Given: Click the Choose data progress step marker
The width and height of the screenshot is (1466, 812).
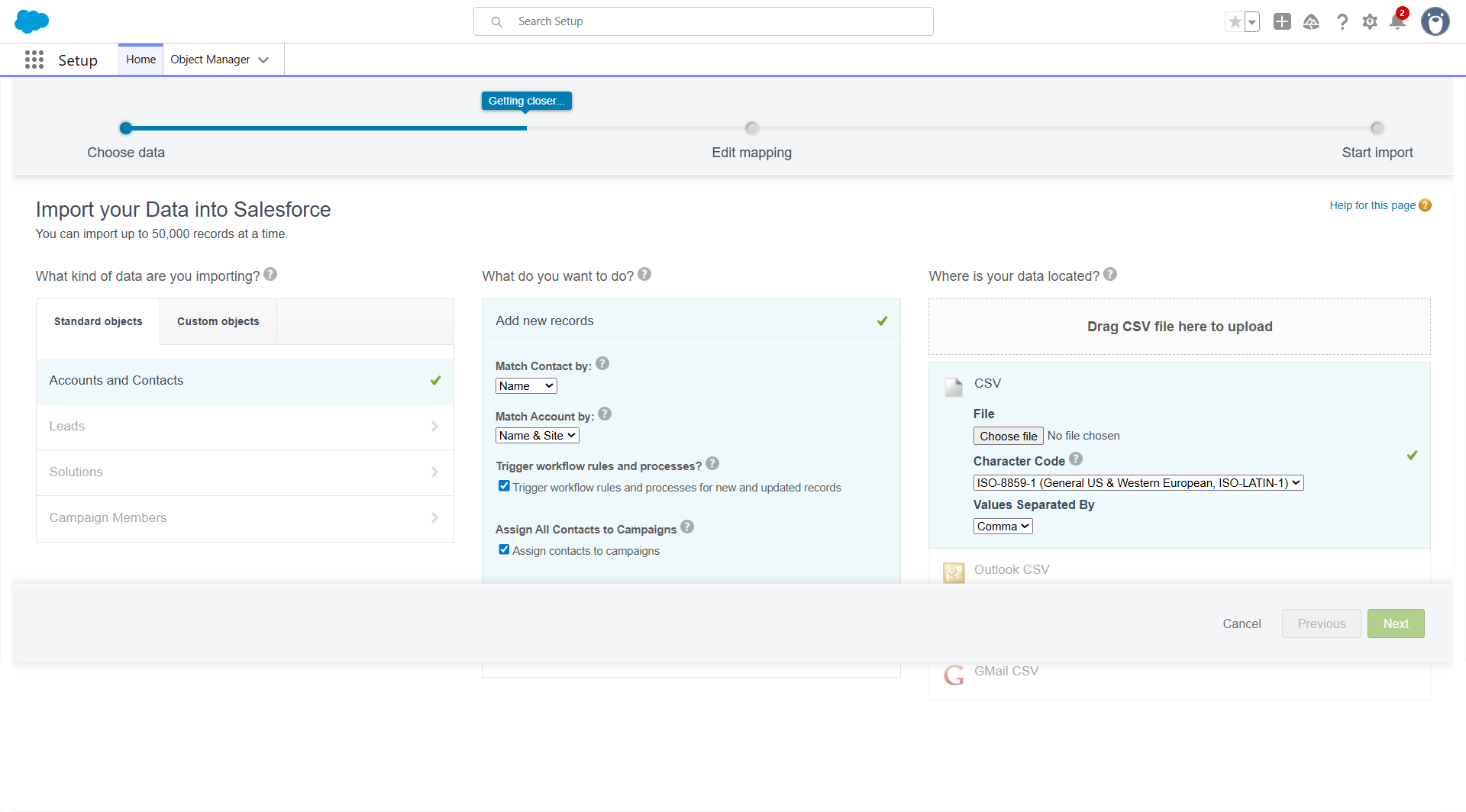Looking at the screenshot, I should [x=126, y=128].
